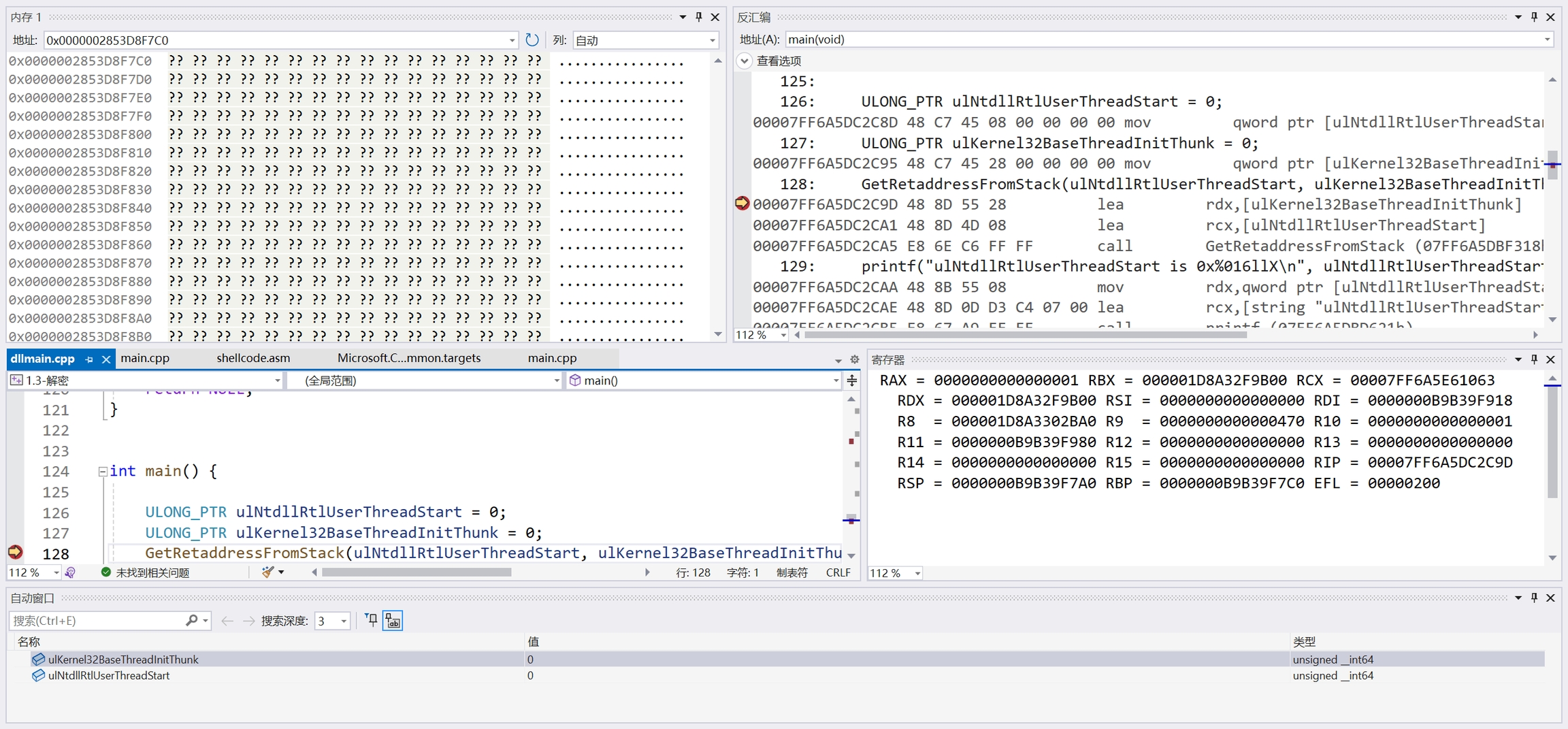Screen dimensions: 1568x729
Task: Click the search magnifier in auto window
Action: pyautogui.click(x=191, y=620)
